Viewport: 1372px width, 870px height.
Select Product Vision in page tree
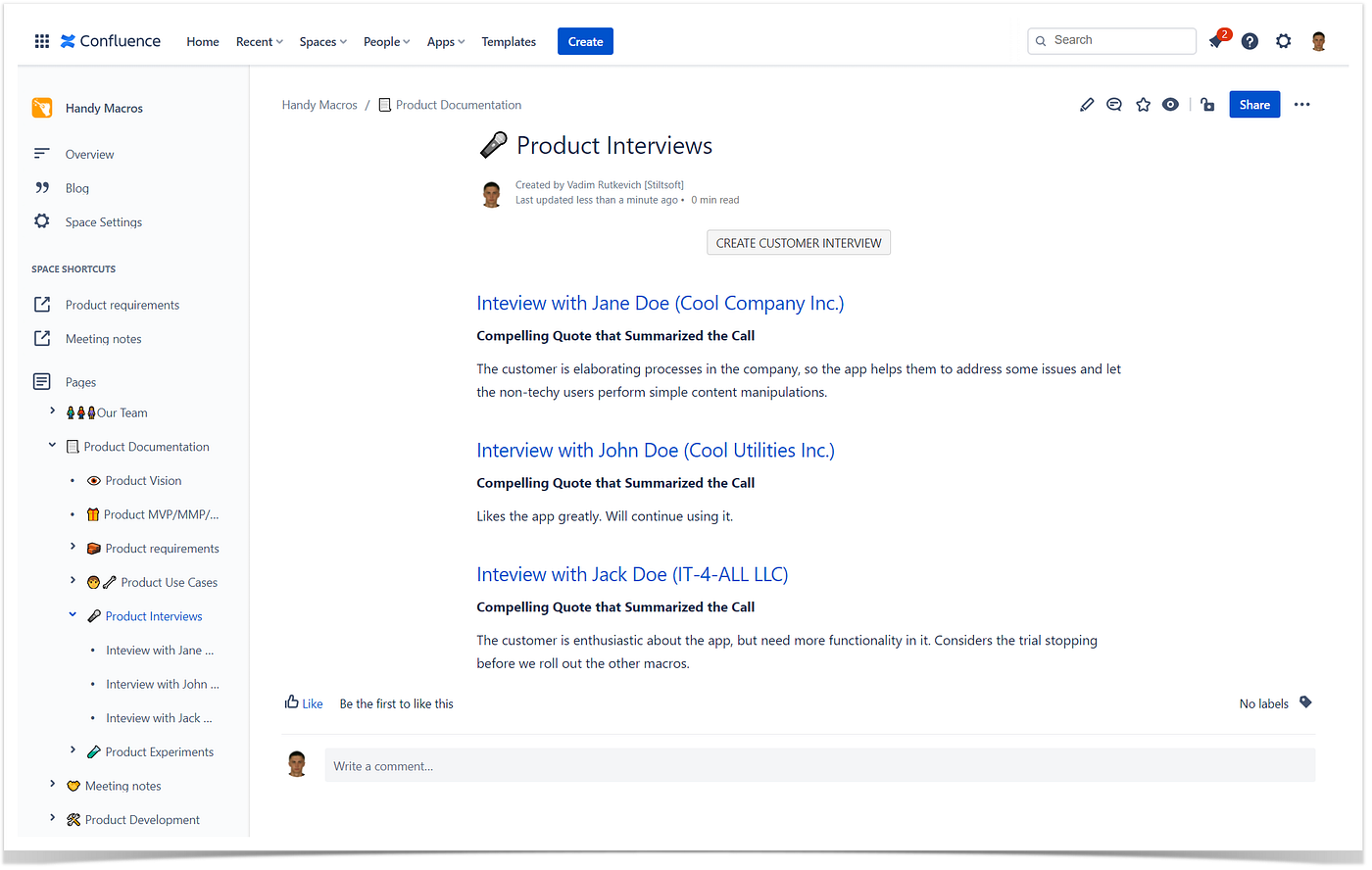point(143,481)
